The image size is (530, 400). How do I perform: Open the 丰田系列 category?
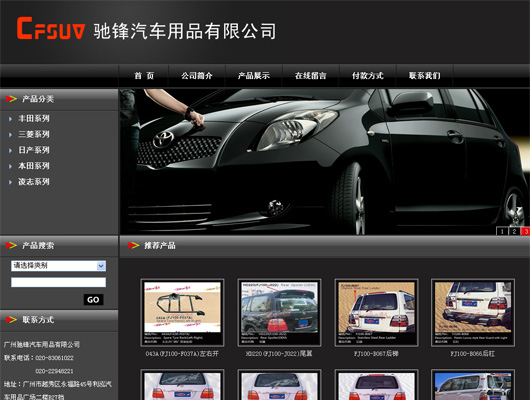(34, 118)
